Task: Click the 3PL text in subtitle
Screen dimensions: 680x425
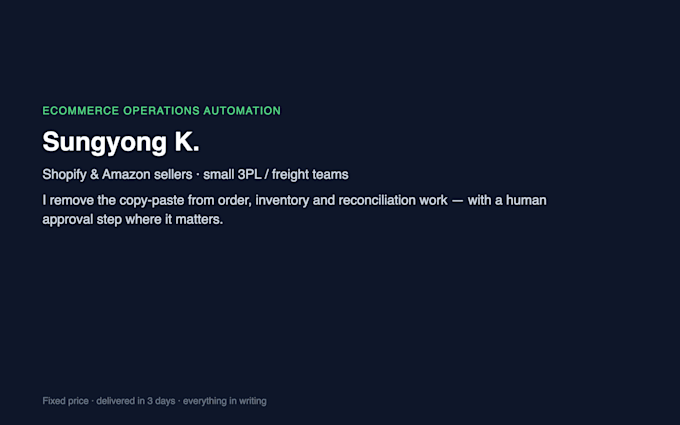Action: point(249,174)
